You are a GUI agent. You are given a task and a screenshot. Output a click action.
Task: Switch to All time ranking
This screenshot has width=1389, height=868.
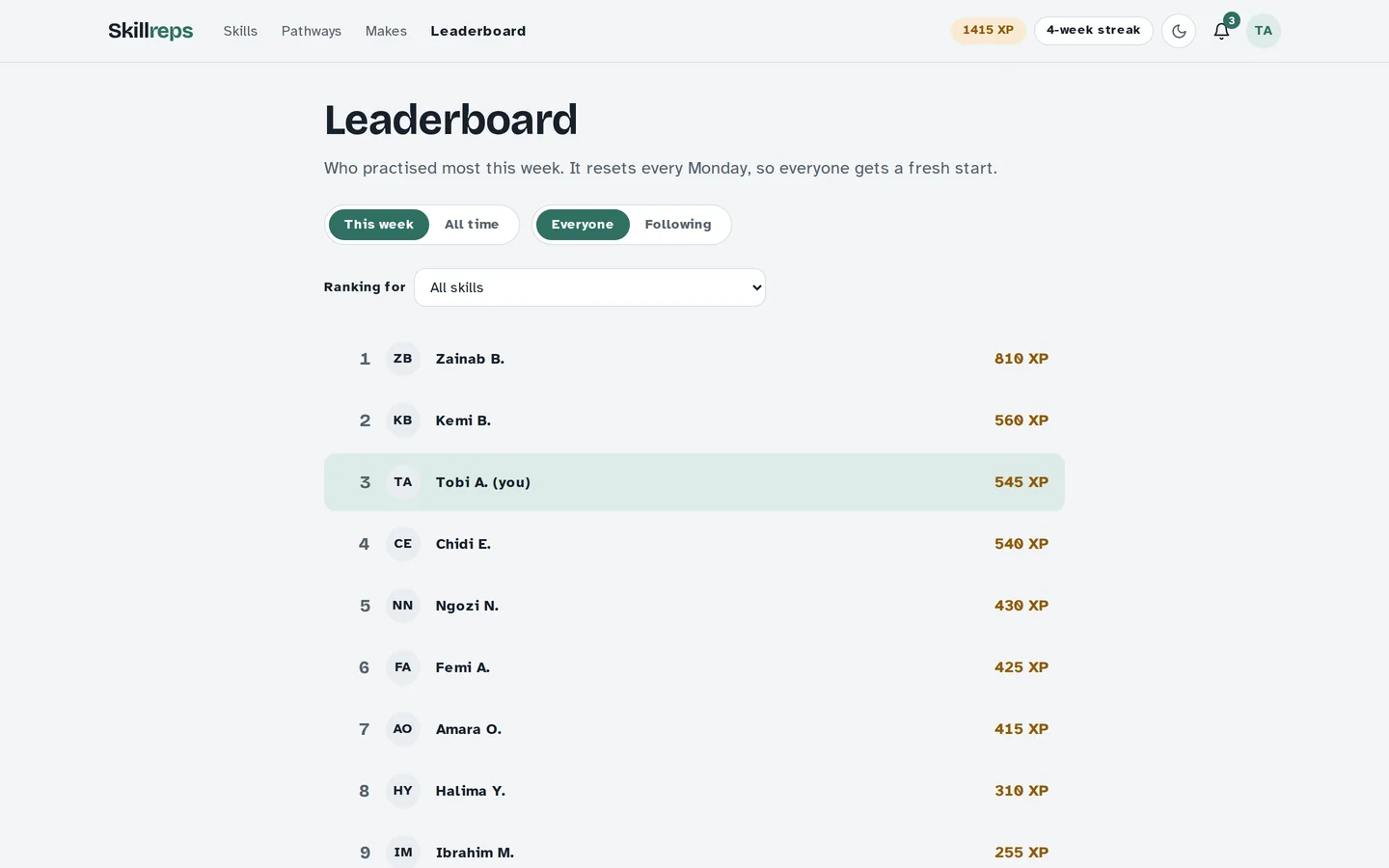point(472,225)
